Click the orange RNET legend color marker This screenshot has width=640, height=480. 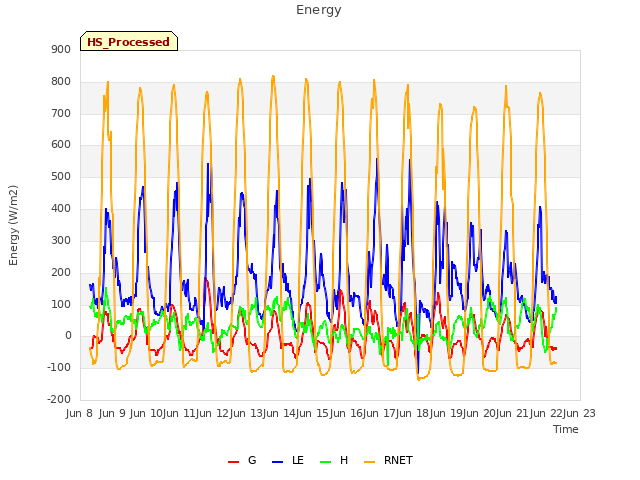[x=369, y=462]
